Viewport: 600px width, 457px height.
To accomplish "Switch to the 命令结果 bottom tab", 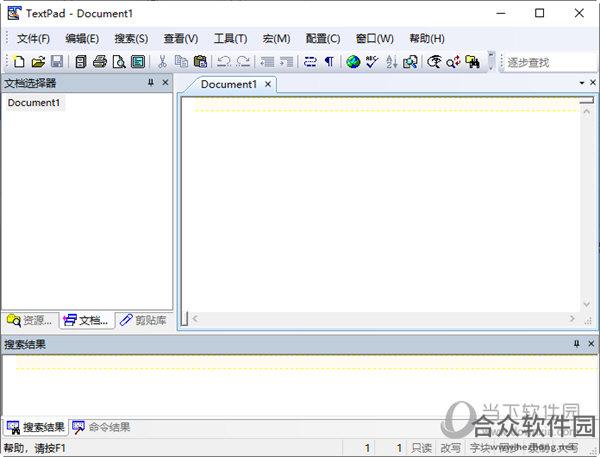I will click(x=102, y=427).
